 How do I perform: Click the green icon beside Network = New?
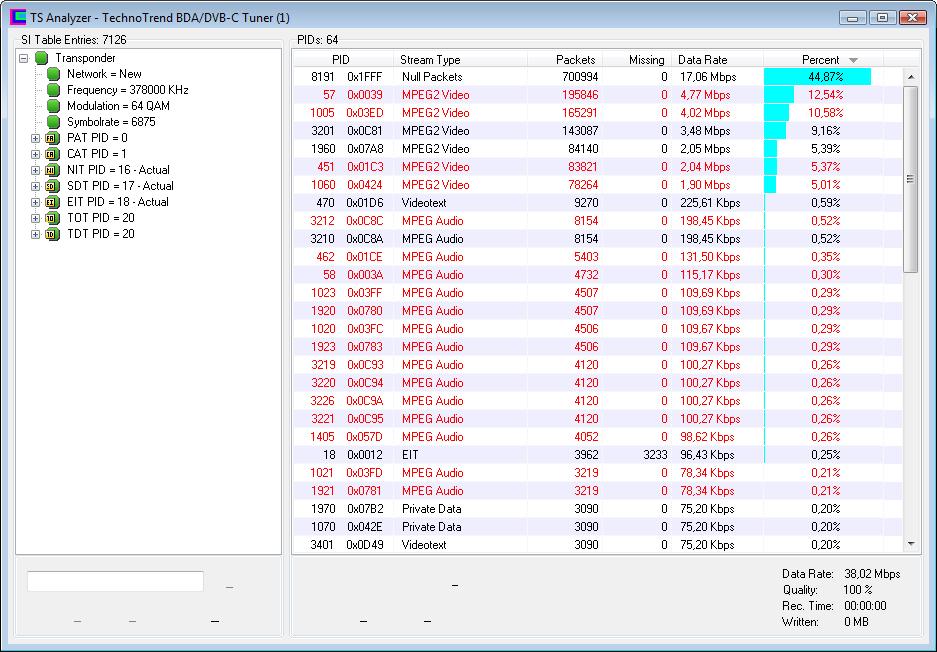click(53, 74)
